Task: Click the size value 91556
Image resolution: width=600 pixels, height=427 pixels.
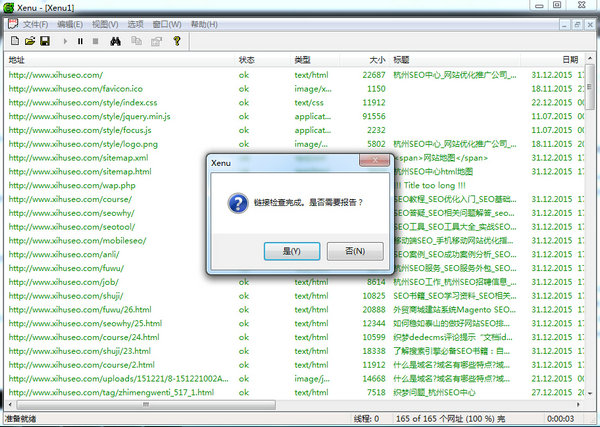Action: coord(374,116)
